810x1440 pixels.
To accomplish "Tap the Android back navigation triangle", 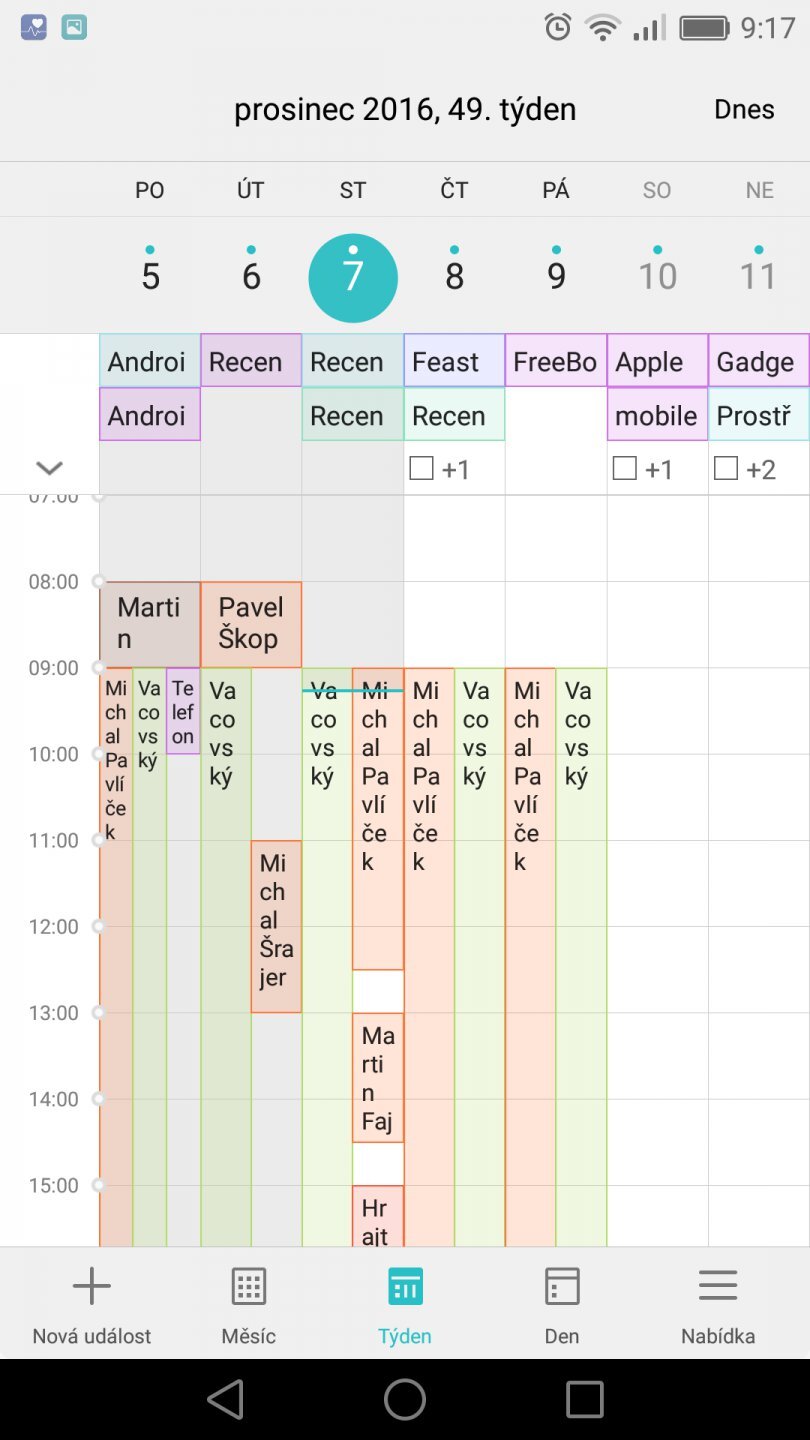I will coord(226,1399).
